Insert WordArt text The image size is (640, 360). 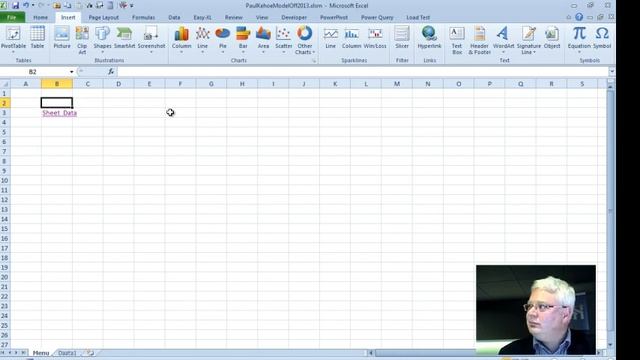click(503, 39)
